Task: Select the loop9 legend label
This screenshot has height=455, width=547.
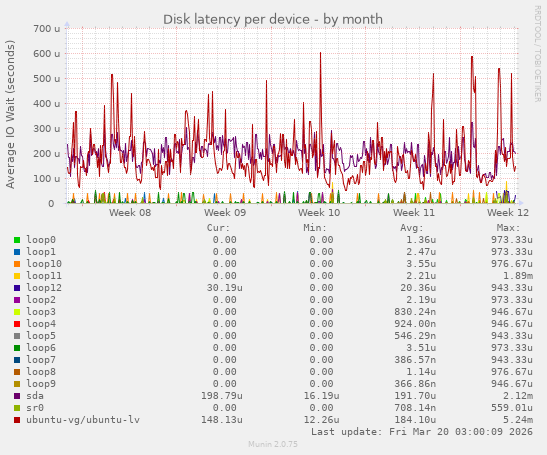Action: point(41,384)
